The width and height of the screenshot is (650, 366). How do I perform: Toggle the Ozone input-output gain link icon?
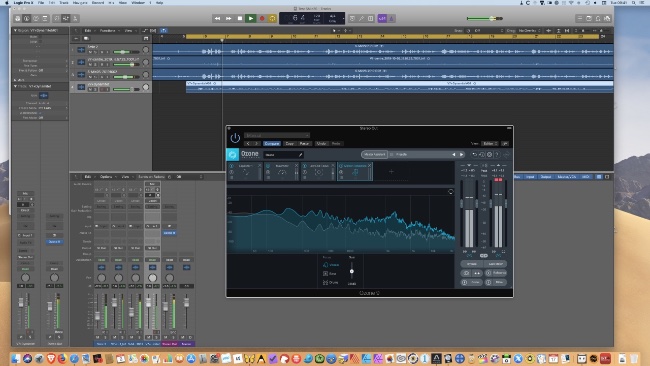pyautogui.click(x=483, y=256)
